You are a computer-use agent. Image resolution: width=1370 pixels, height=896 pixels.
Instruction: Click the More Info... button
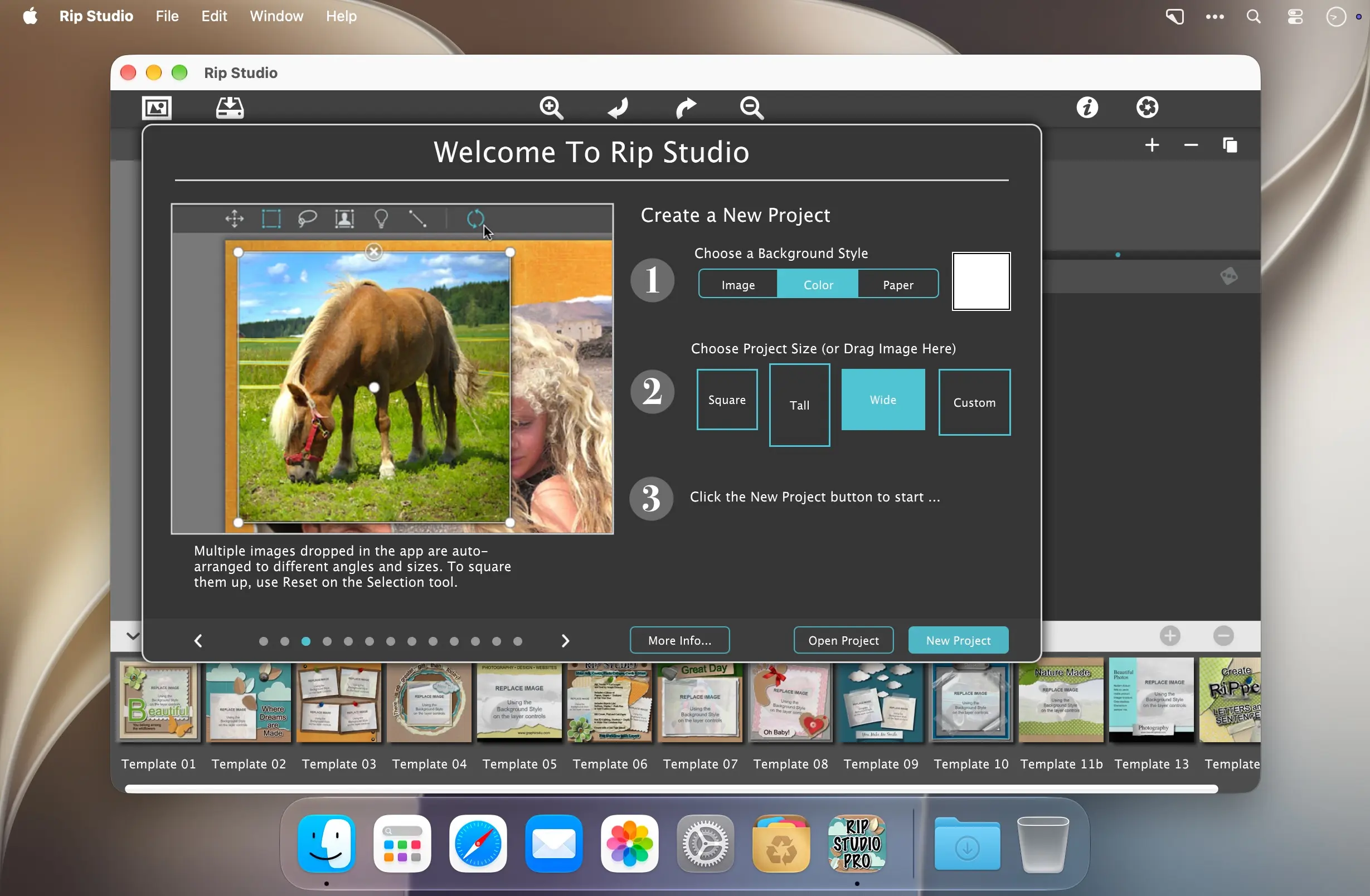(679, 640)
